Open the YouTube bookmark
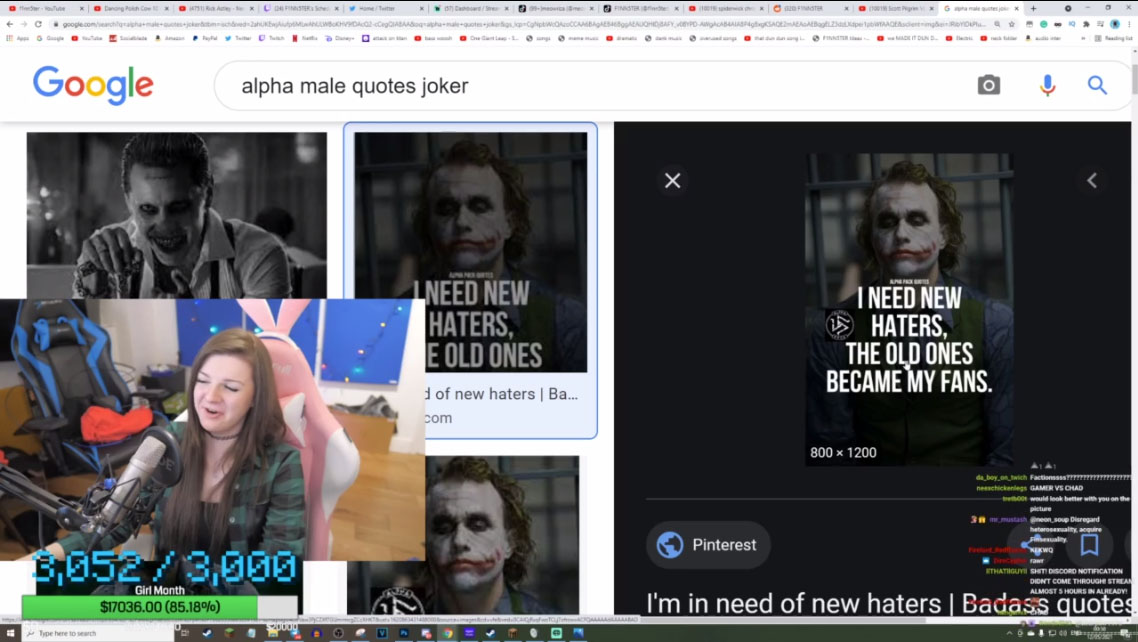The image size is (1138, 642). pos(86,38)
